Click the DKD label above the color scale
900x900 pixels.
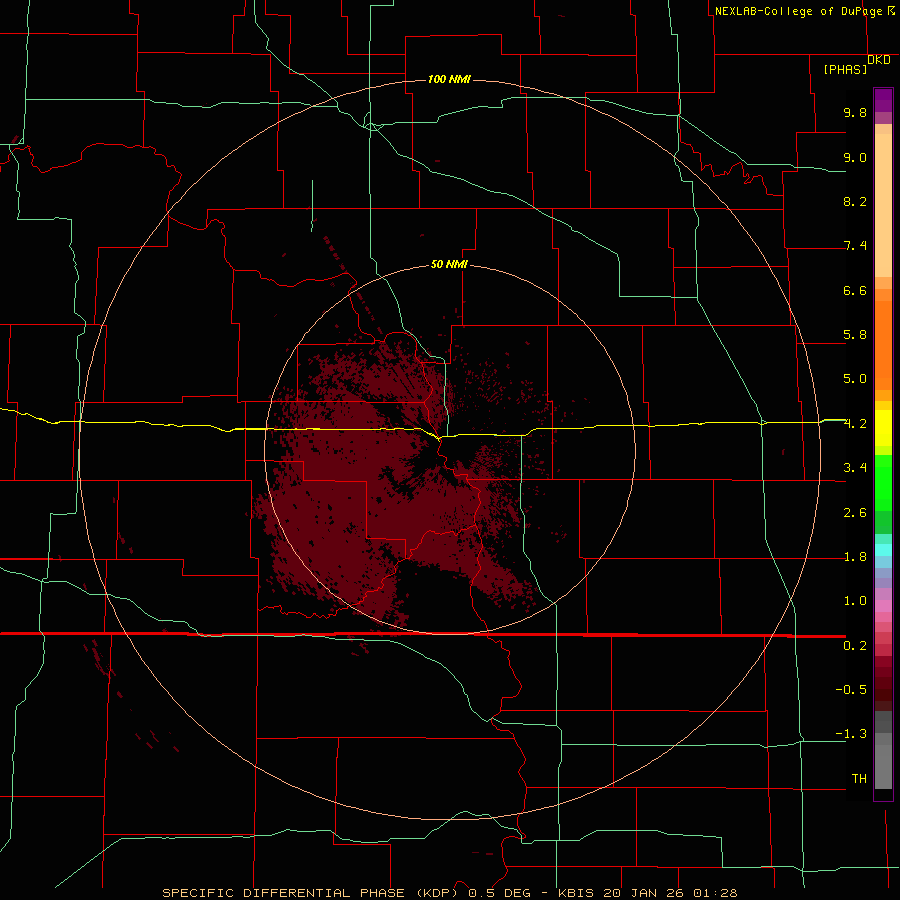[x=879, y=60]
